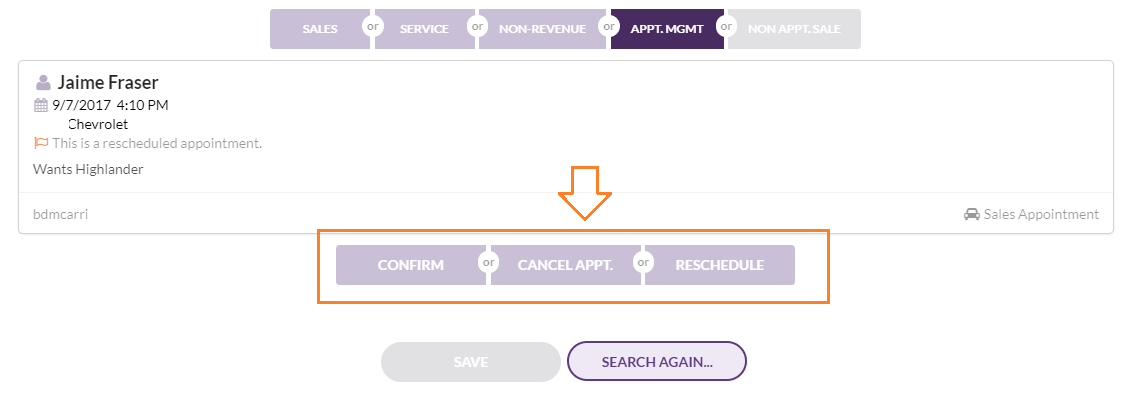Switch to the SERVICE tab

coord(424,29)
